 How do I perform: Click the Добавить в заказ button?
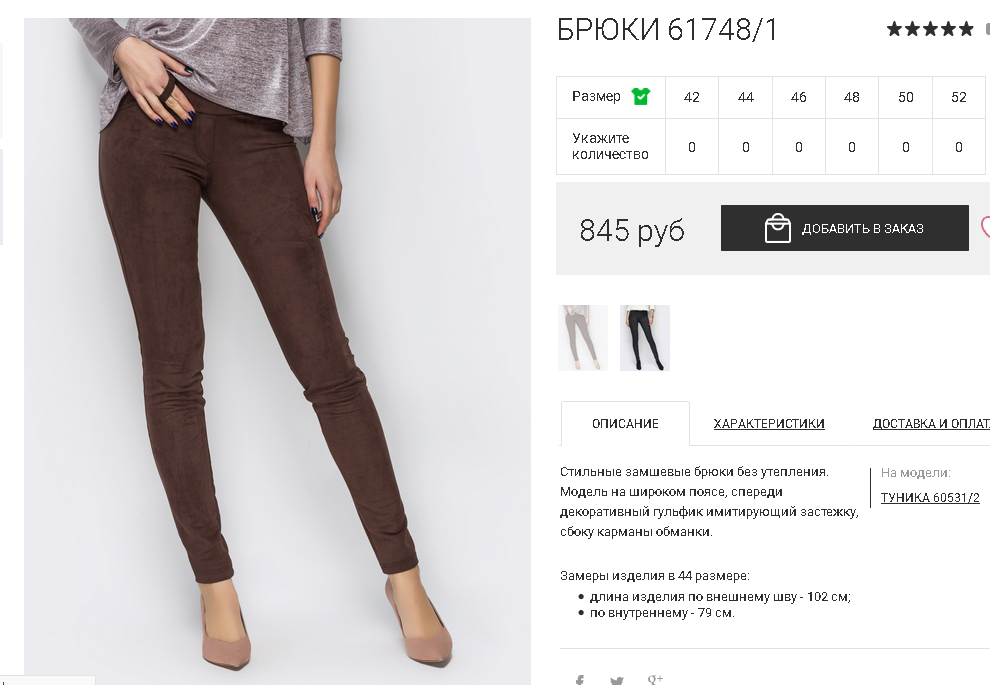pyautogui.click(x=845, y=228)
